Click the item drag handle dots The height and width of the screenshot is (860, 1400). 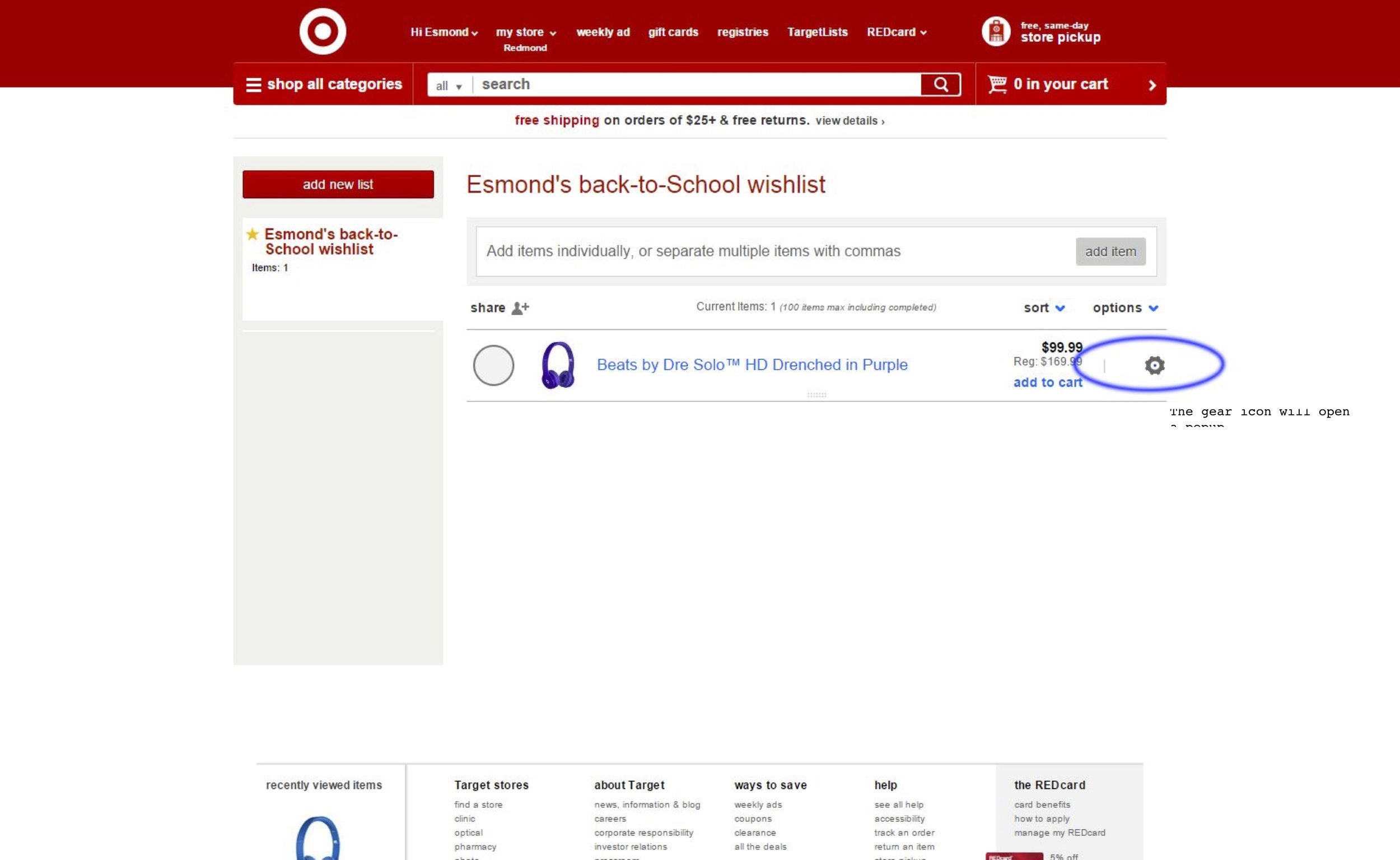[x=816, y=395]
